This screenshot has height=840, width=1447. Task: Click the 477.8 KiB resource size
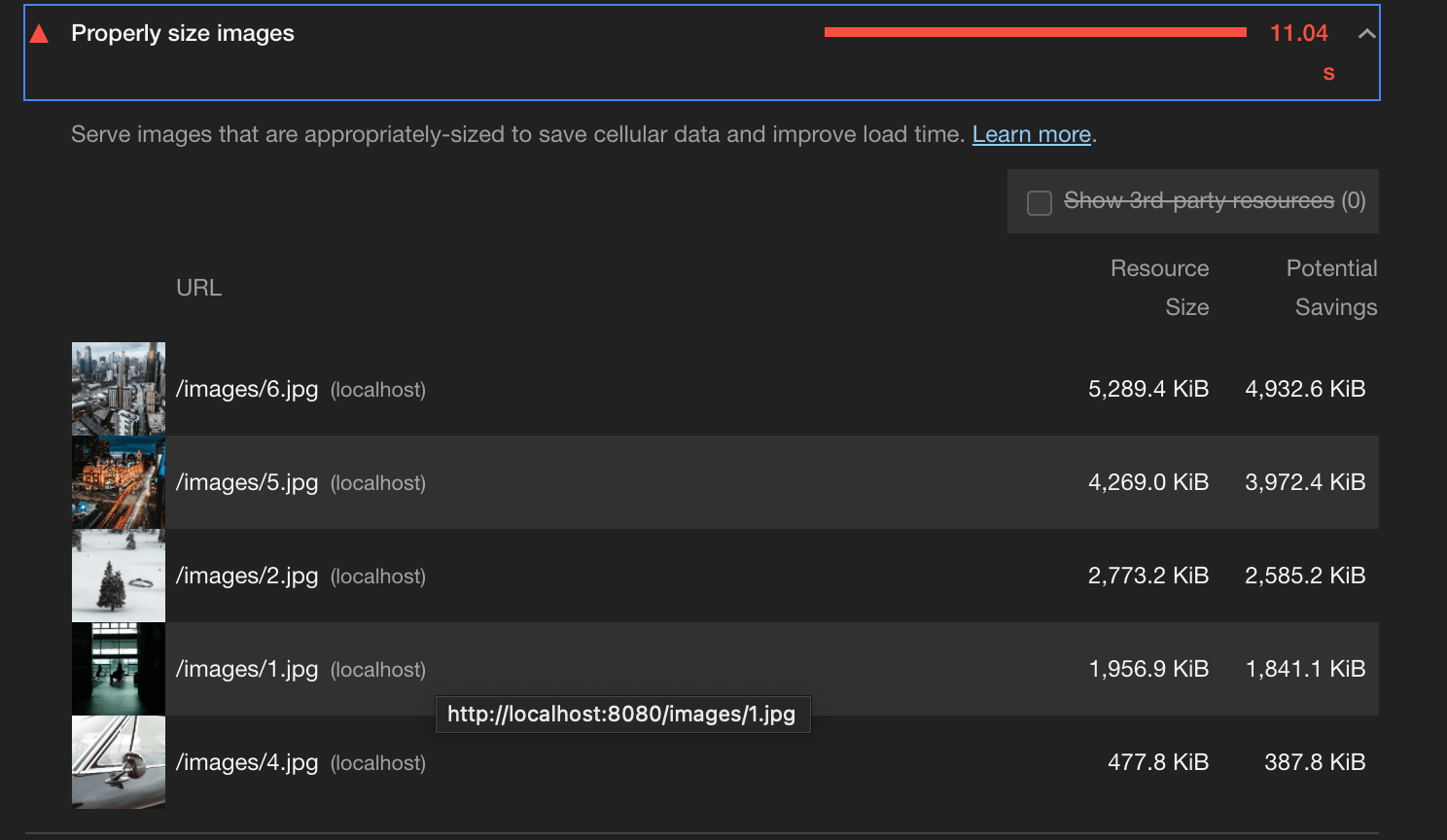(1158, 762)
